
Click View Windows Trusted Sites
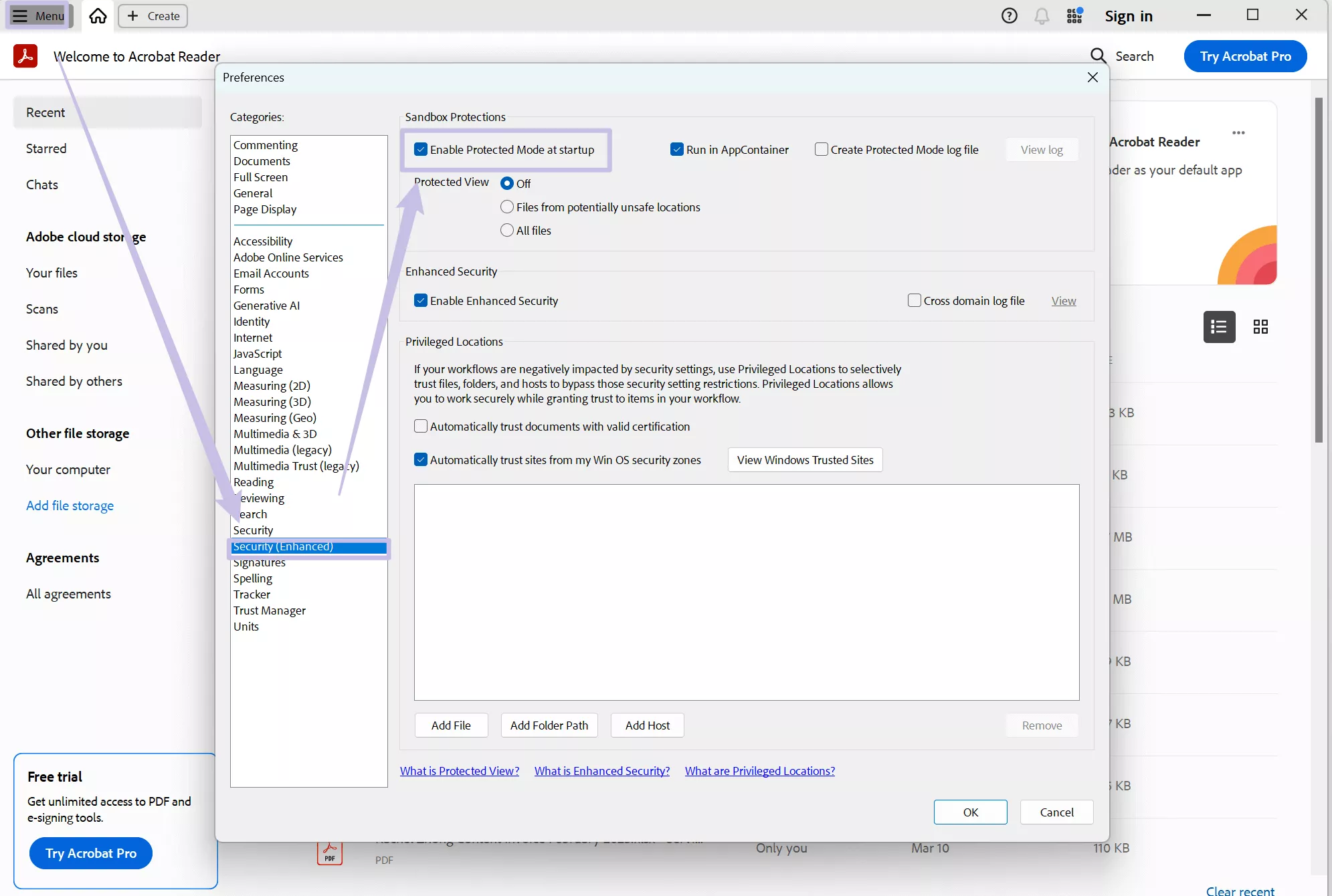point(805,459)
